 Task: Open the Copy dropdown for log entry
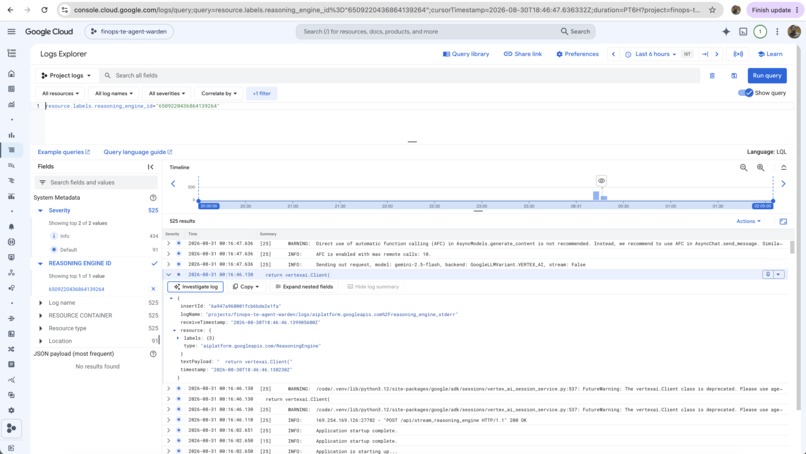[x=246, y=287]
